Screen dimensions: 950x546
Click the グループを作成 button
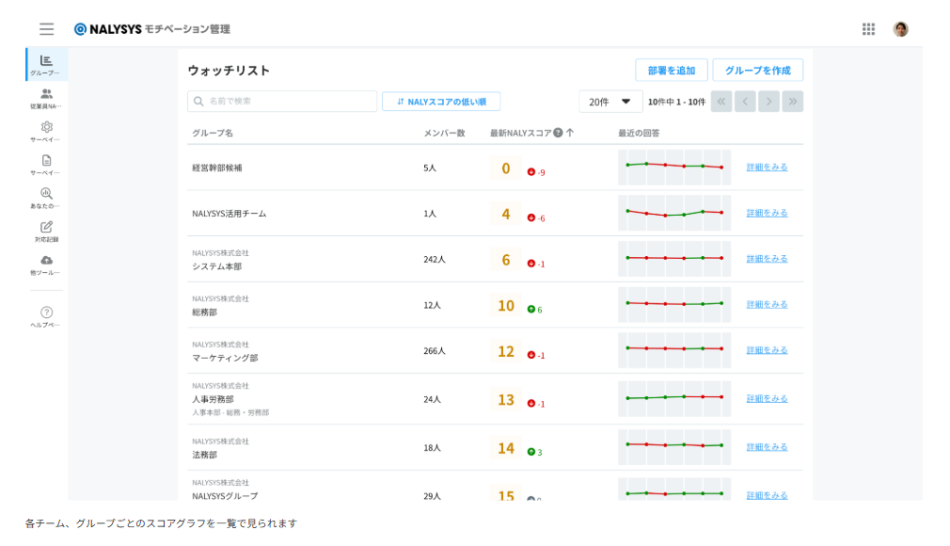pyautogui.click(x=758, y=70)
